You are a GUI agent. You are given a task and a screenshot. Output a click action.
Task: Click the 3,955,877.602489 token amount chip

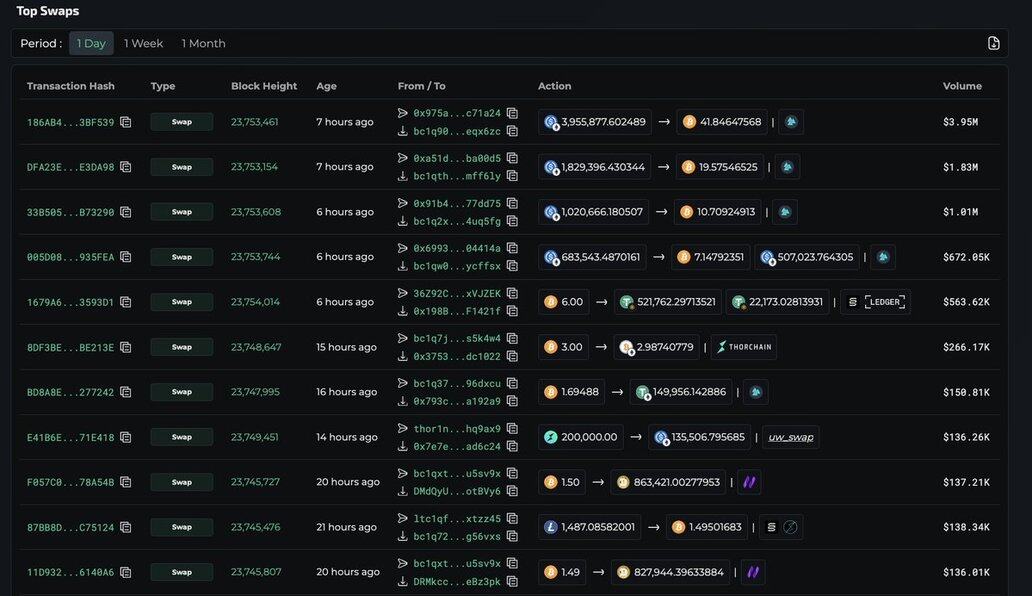point(595,122)
